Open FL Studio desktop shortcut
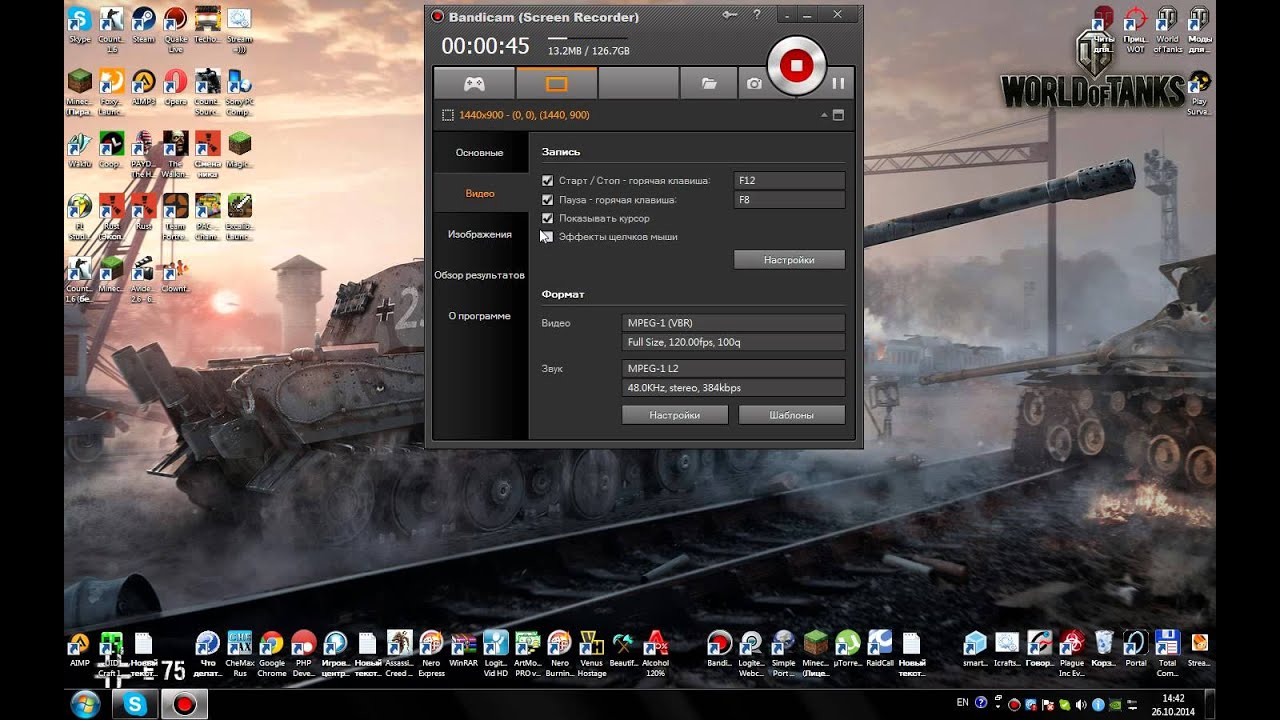 click(79, 217)
